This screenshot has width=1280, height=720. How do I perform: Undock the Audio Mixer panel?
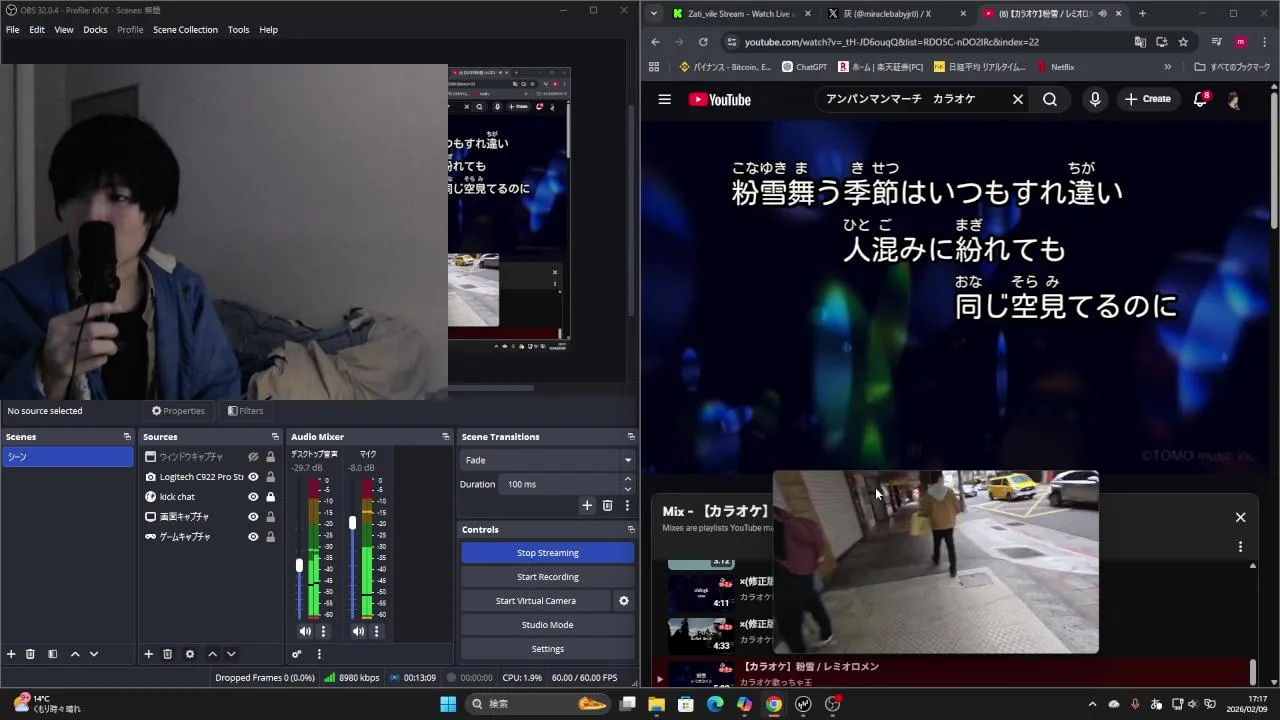tap(446, 437)
